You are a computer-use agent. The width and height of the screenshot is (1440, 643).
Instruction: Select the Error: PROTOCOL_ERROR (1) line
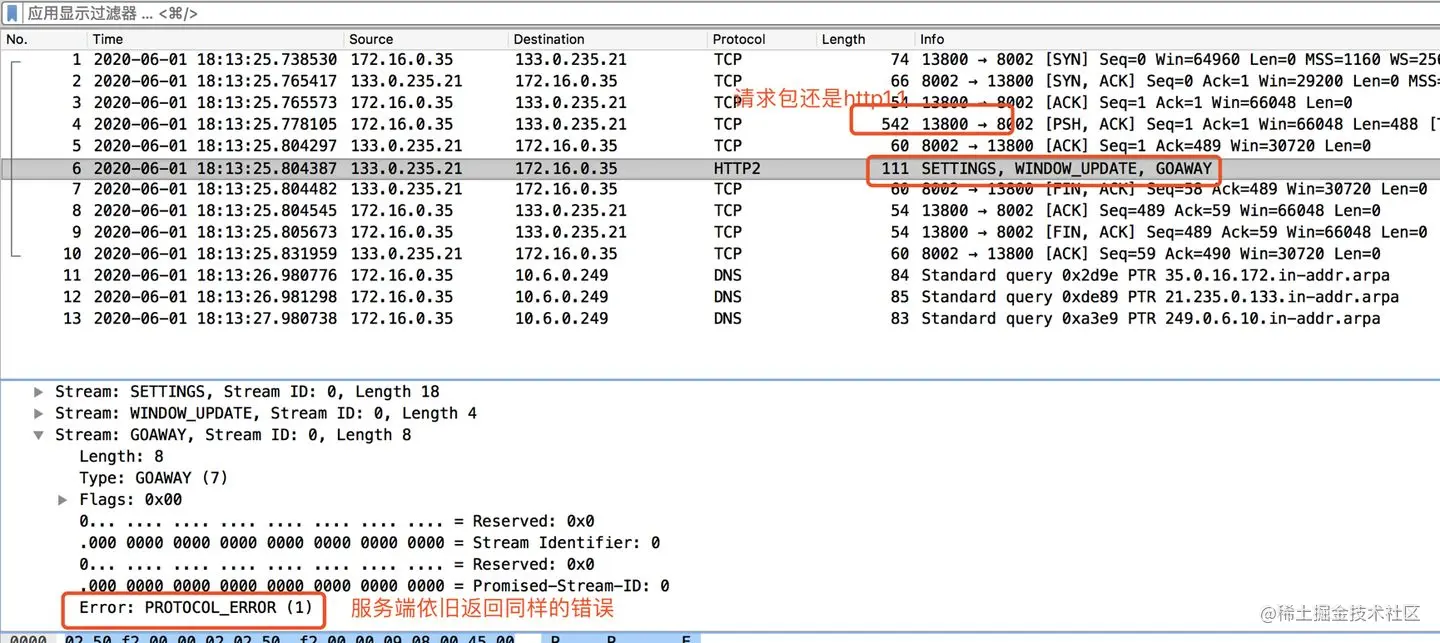tap(195, 608)
